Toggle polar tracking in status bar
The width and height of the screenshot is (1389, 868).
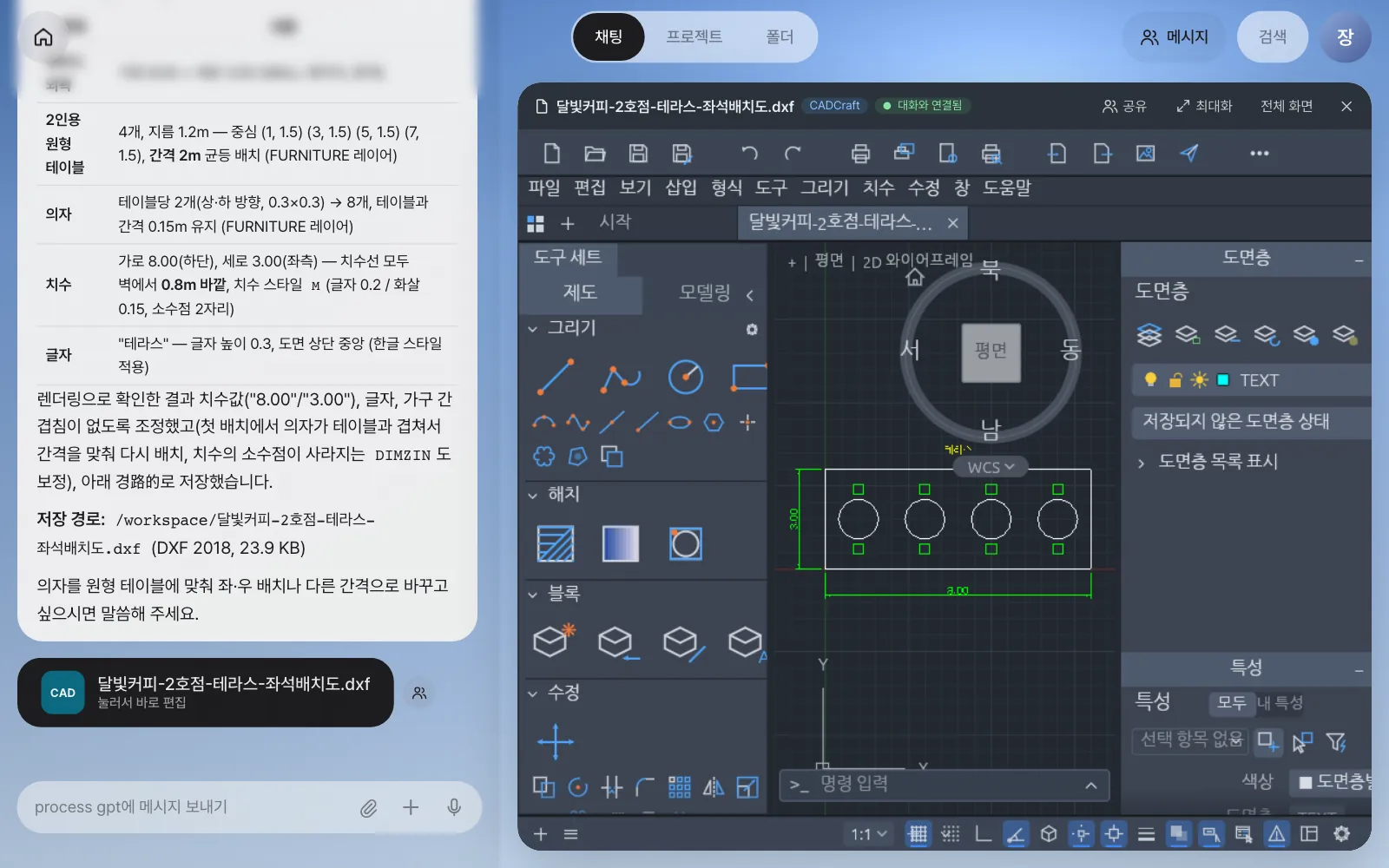[1015, 834]
